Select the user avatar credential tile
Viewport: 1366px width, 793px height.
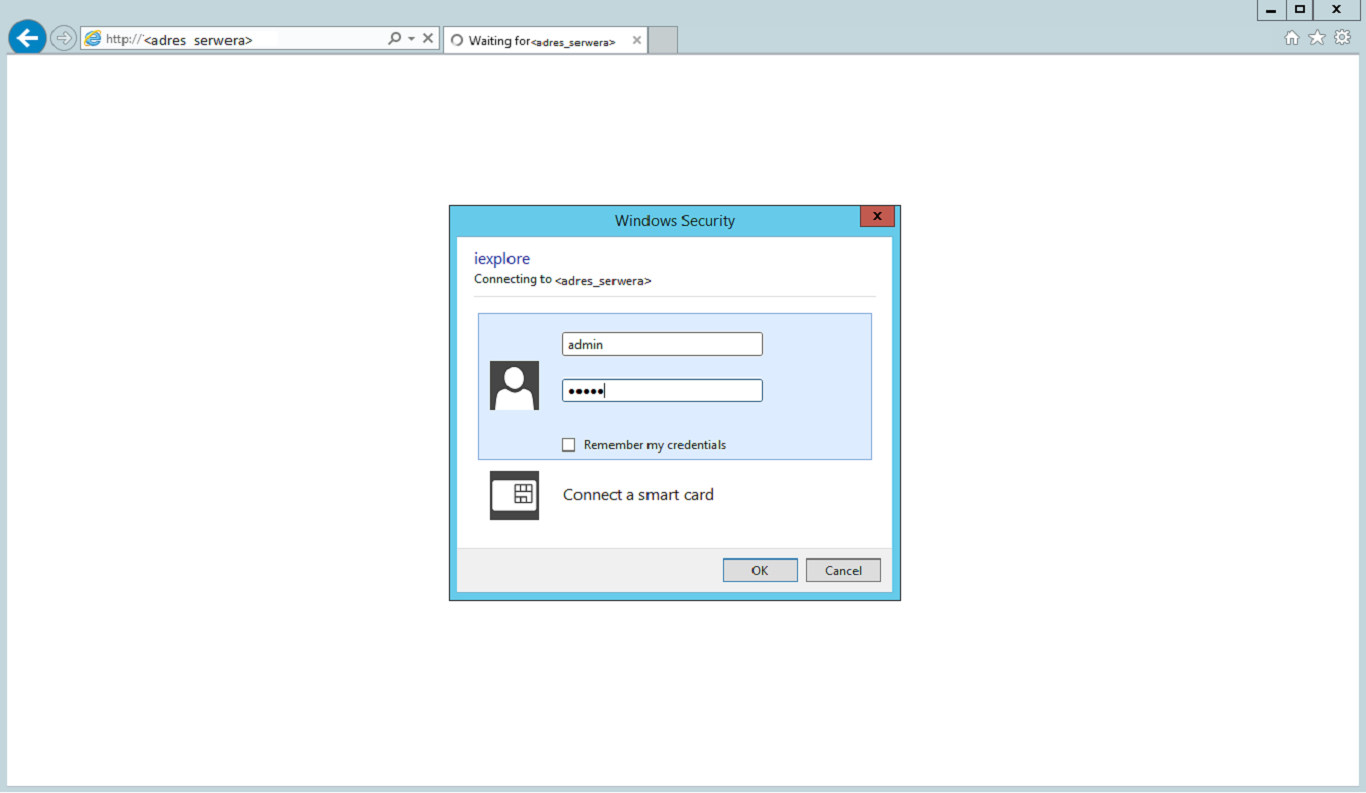click(x=514, y=386)
